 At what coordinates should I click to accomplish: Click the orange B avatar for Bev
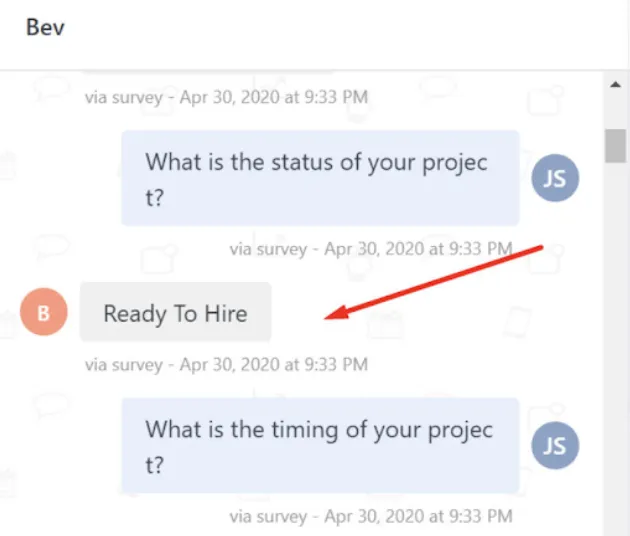tap(43, 313)
